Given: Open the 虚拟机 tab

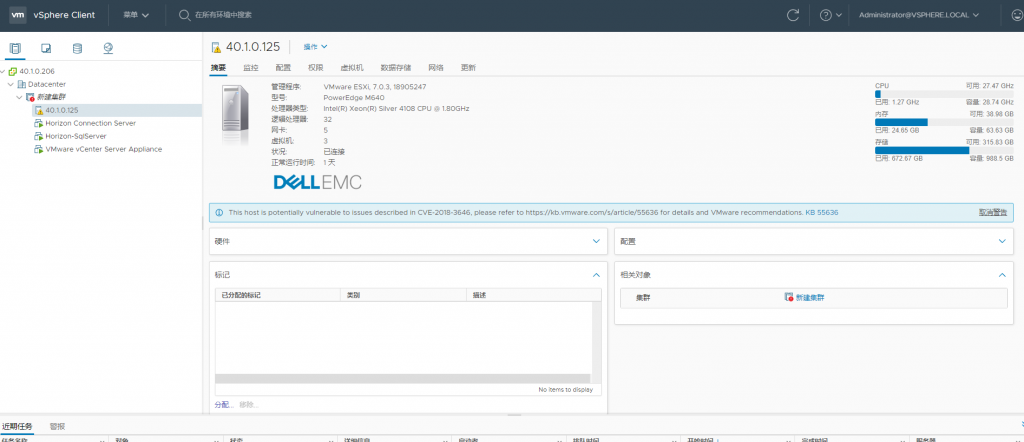Looking at the screenshot, I should (x=351, y=68).
